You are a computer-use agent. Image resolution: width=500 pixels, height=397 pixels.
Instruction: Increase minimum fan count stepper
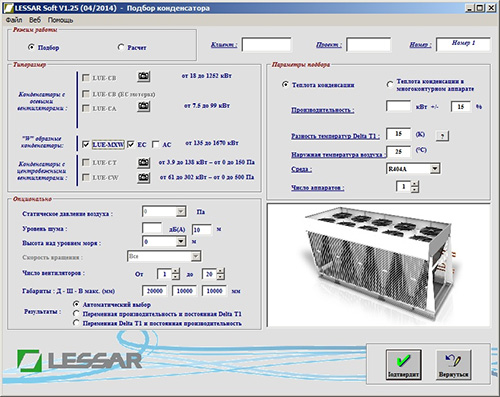tap(176, 271)
